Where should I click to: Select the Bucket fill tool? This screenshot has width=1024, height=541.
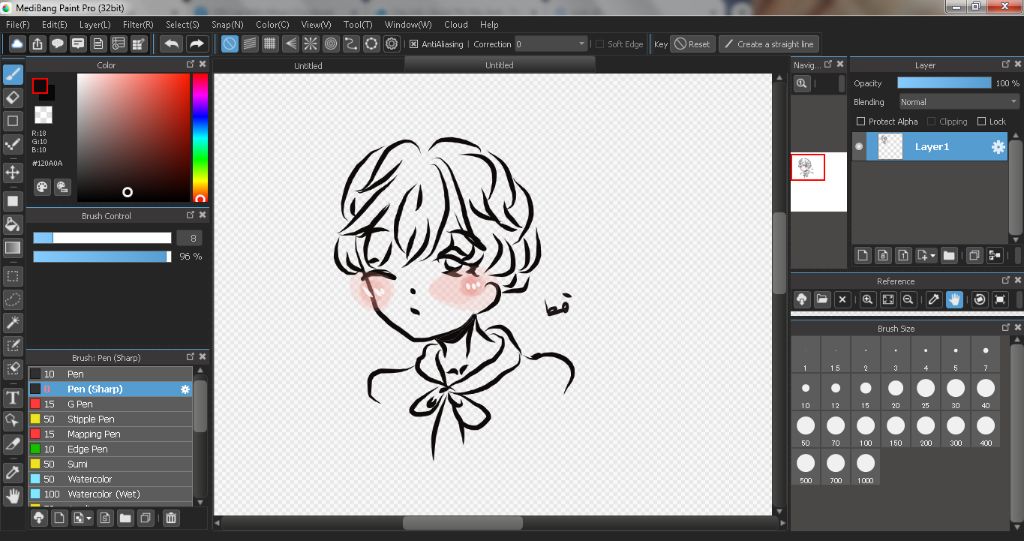12,224
